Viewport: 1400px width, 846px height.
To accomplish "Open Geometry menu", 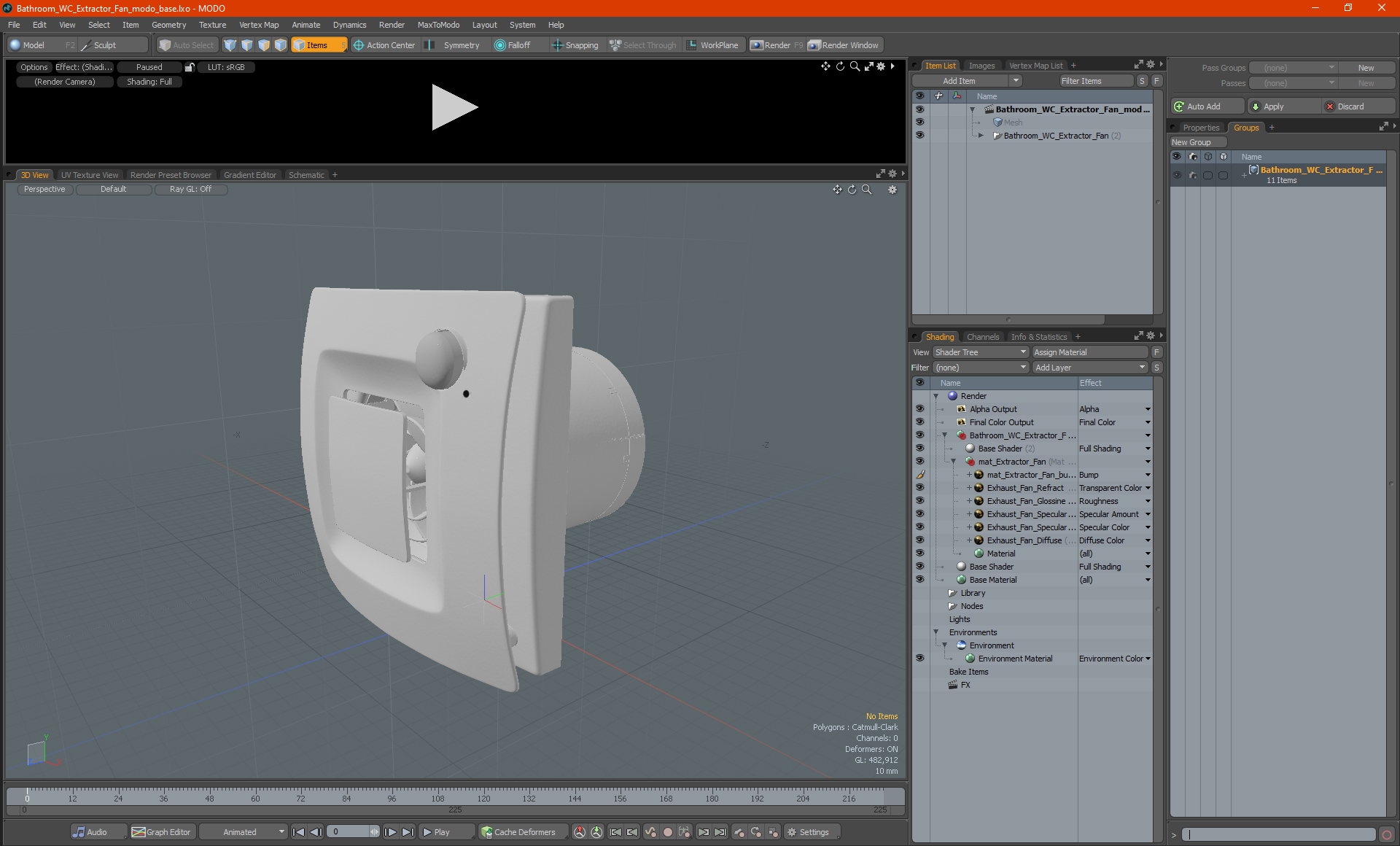I will pos(168,25).
